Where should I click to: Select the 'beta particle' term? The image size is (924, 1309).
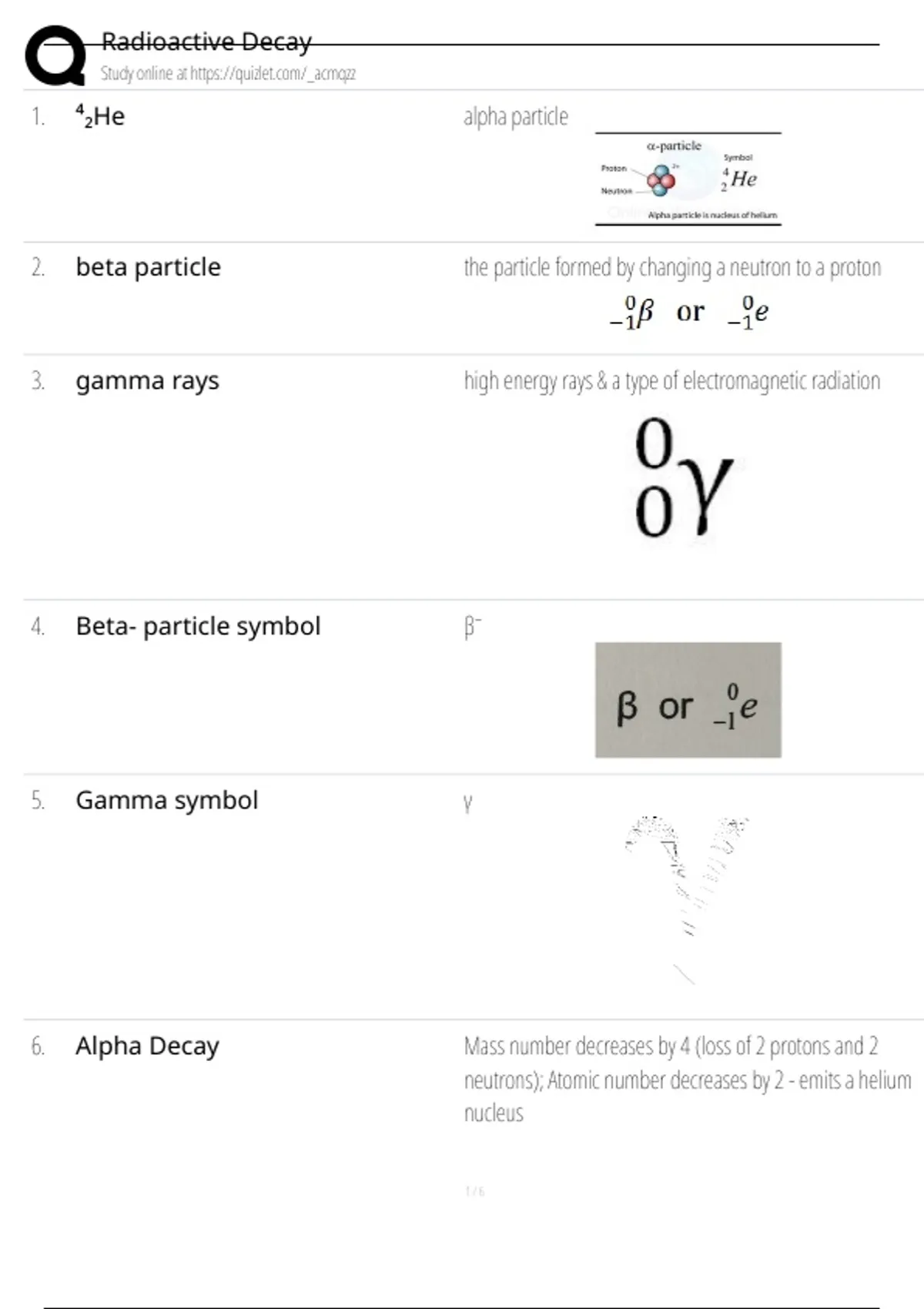click(x=148, y=267)
